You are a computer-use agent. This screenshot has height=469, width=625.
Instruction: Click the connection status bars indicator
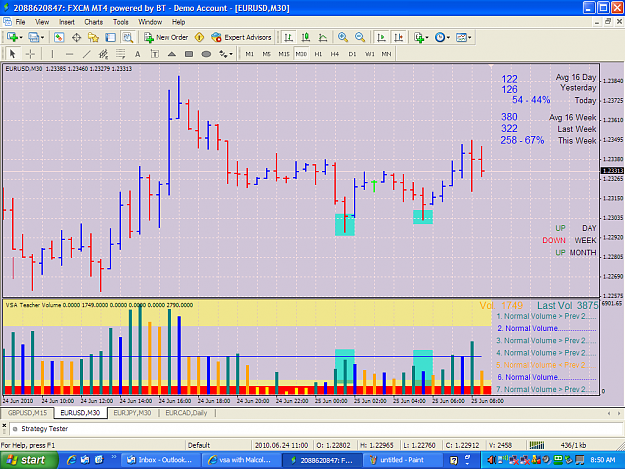tap(537, 445)
